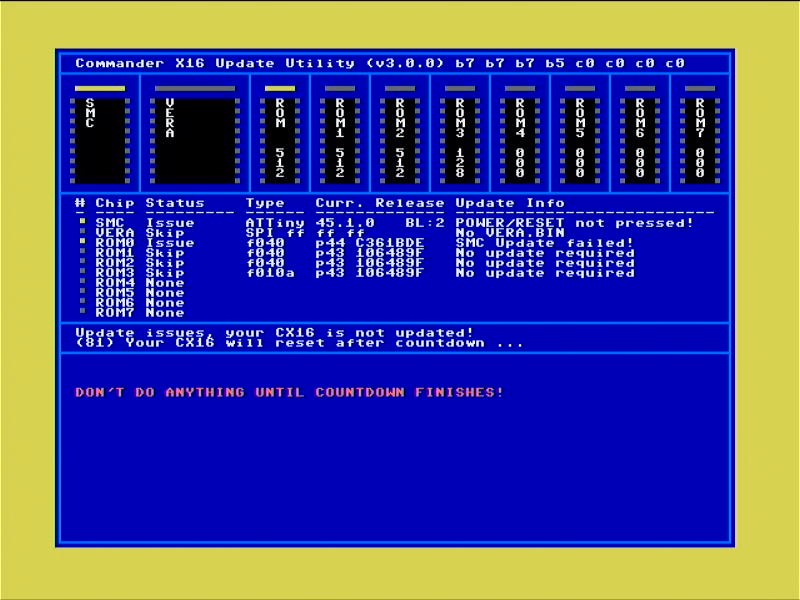
Task: Click the version text '(v3.0.0)'
Action: [405, 63]
